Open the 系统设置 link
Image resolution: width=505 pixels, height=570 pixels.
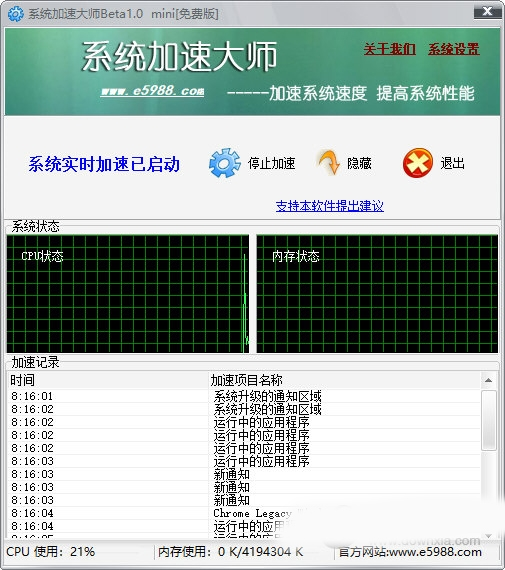click(x=454, y=49)
